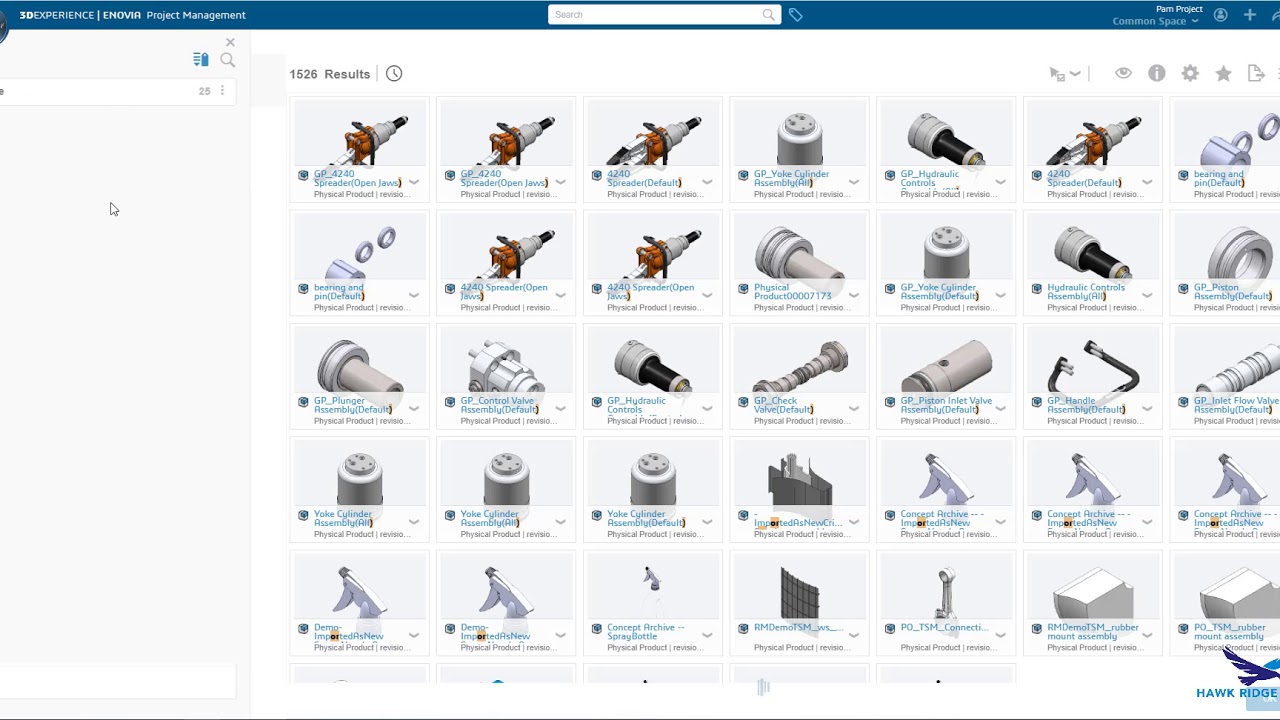The width and height of the screenshot is (1280, 720).
Task: Open PO_TSM_Connecti... title link
Action: (944, 628)
